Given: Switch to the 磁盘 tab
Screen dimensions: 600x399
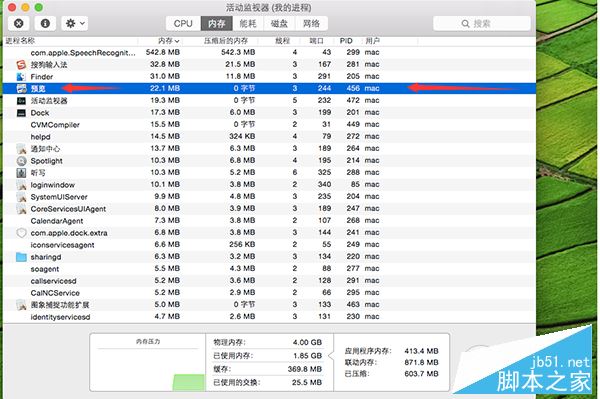Looking at the screenshot, I should [x=279, y=23].
